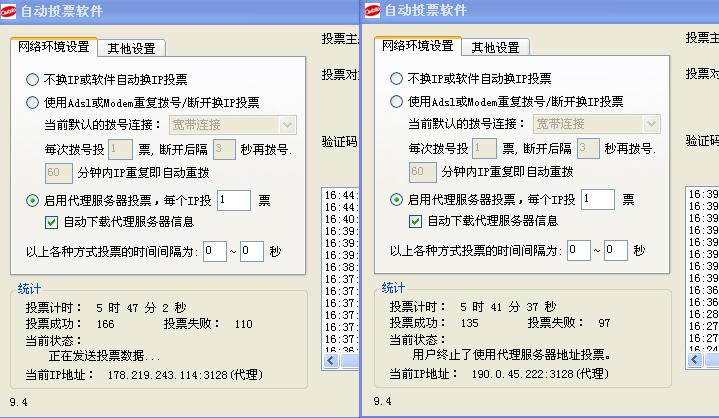Open the '宽带连接' dropdown in the right window
719x418 pixels.
(651, 124)
